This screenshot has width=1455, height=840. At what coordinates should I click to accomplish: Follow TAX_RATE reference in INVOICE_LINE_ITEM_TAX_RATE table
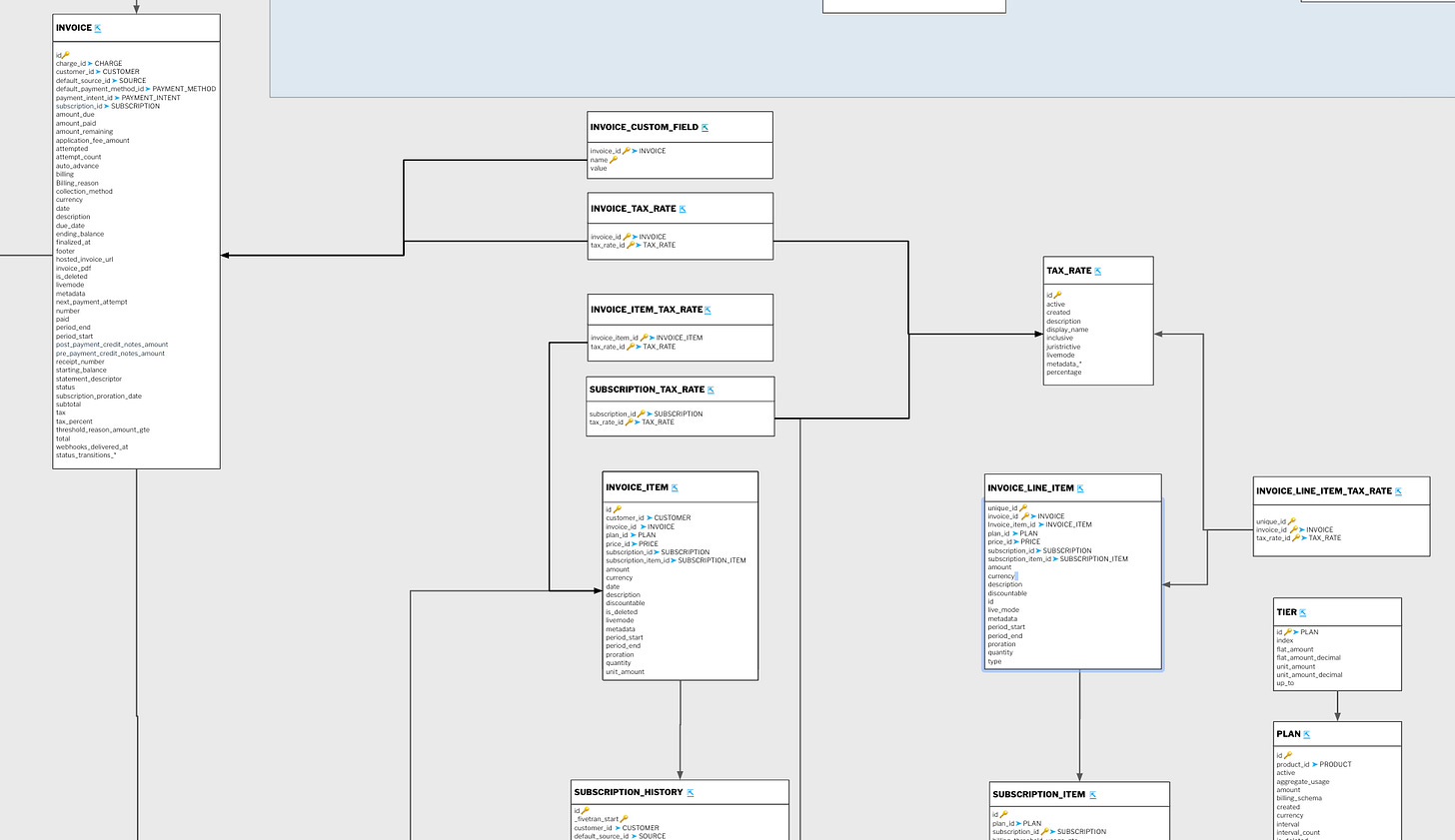(1325, 538)
